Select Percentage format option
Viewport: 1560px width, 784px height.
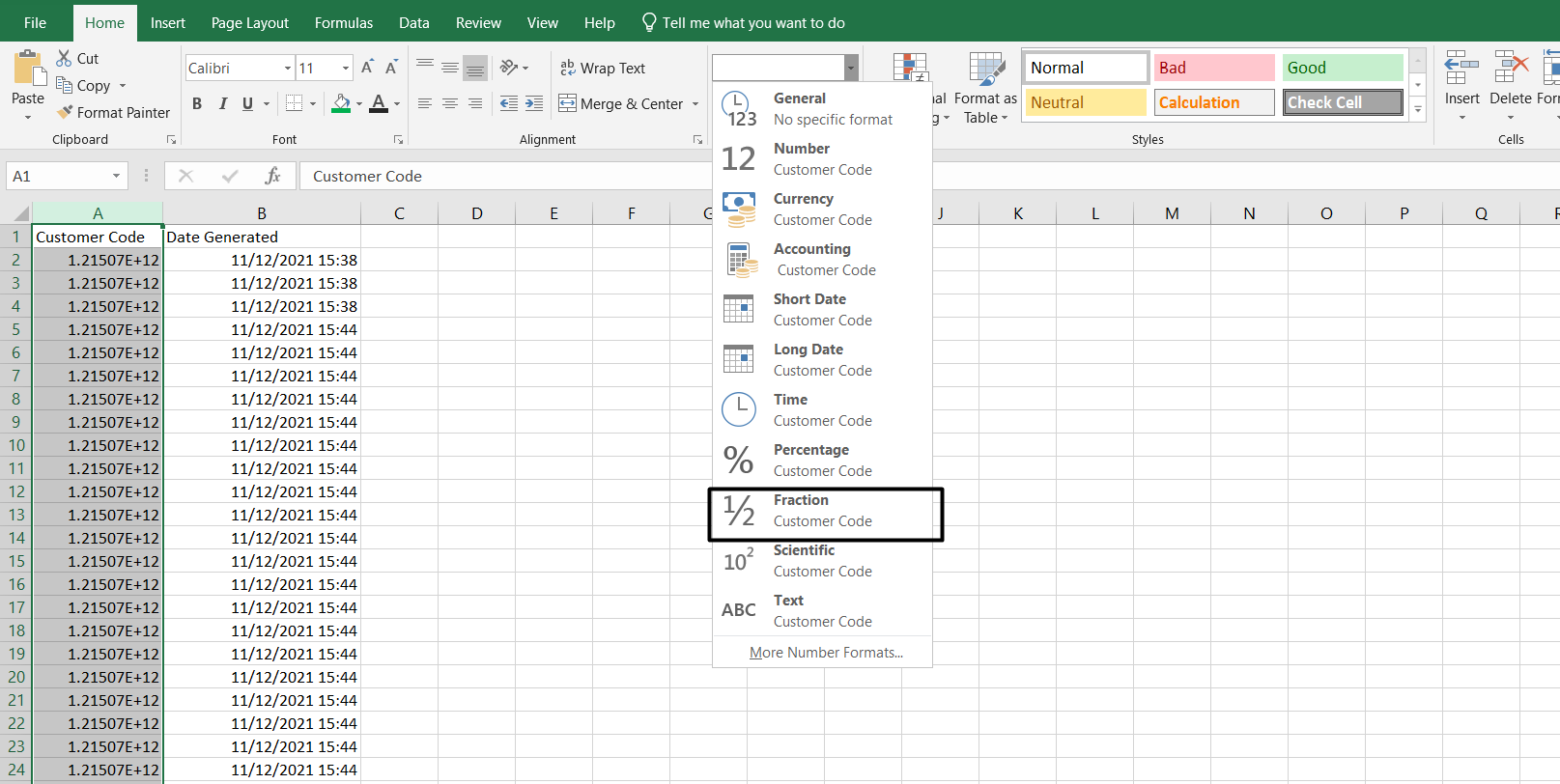pyautogui.click(x=822, y=460)
